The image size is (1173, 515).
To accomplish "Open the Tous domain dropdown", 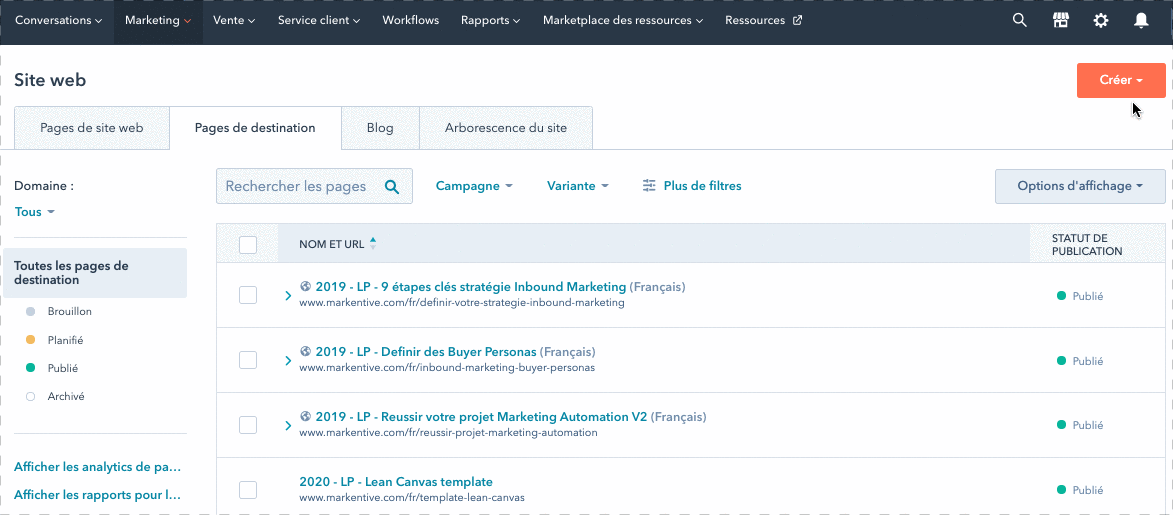I will pyautogui.click(x=34, y=212).
